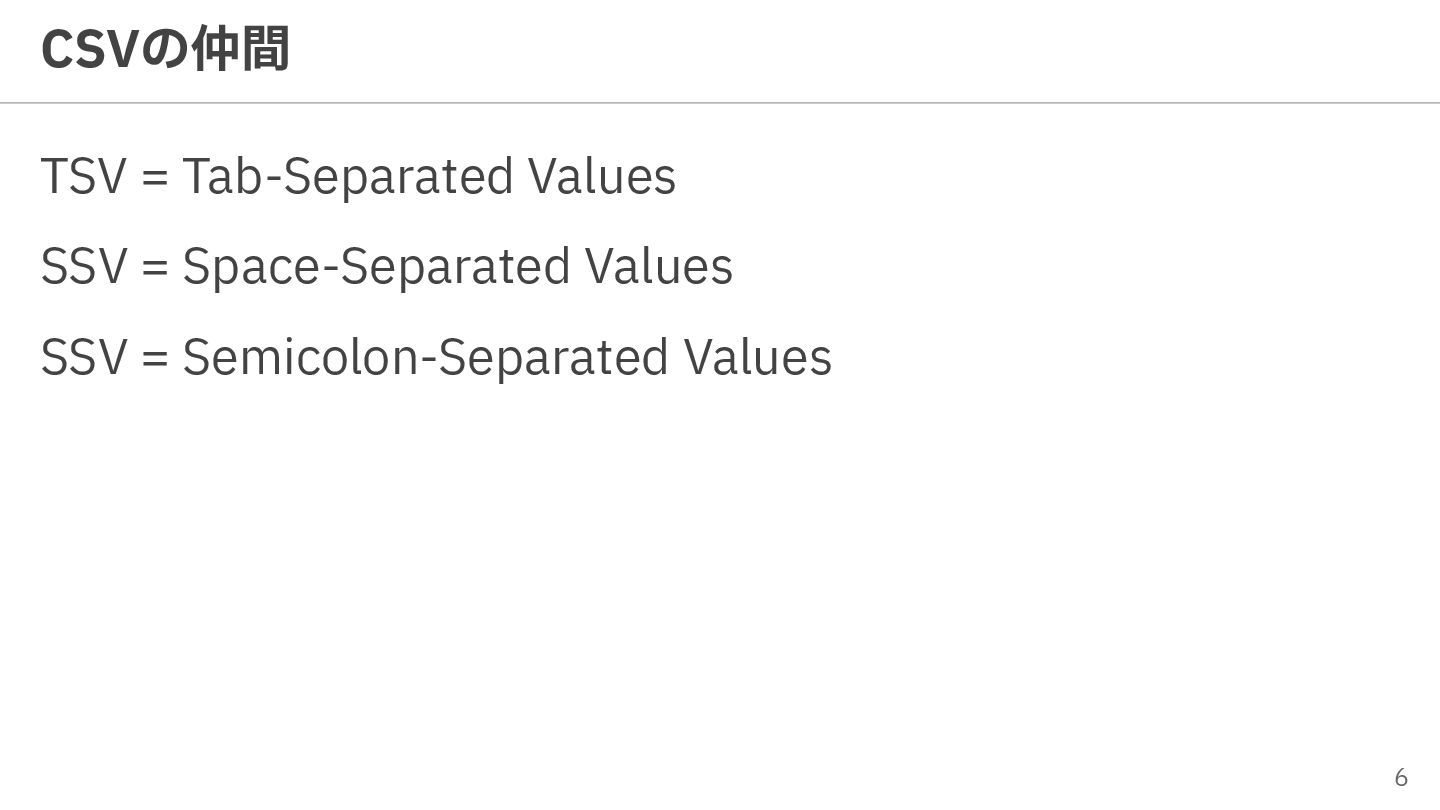Click the equals sign after "TSV"
The height and width of the screenshot is (810, 1440).
155,178
